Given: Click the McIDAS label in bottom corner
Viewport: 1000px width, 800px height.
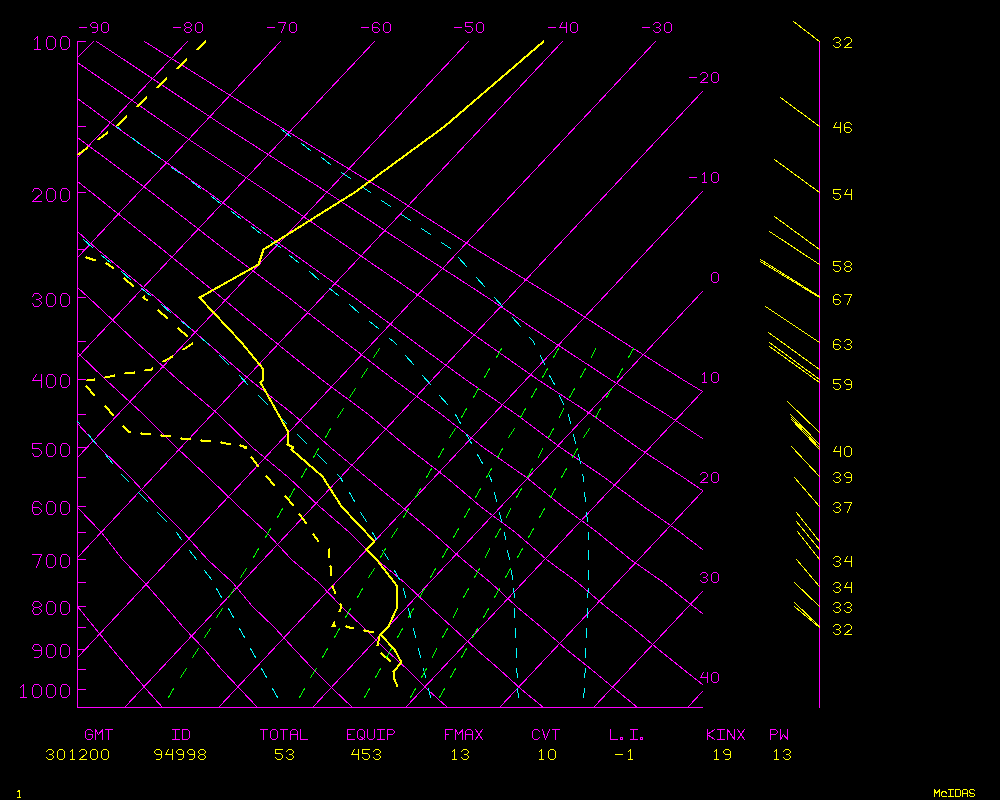Looking at the screenshot, I should 955,793.
